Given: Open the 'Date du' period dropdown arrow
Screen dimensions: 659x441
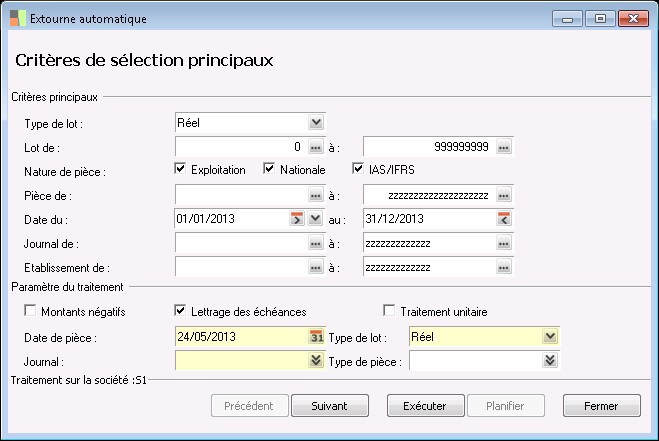Looking at the screenshot, I should (316, 219).
